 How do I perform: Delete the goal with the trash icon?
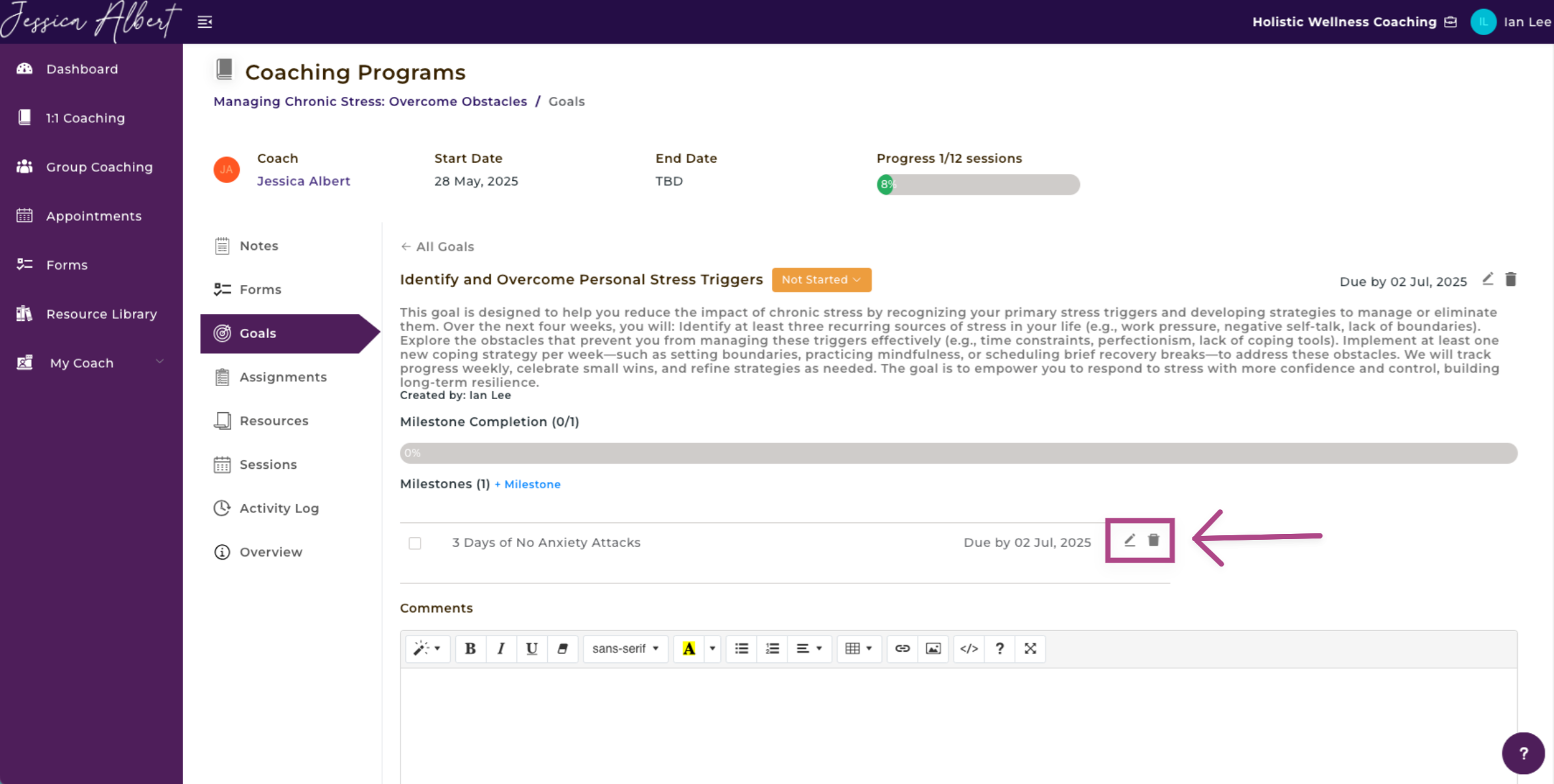click(x=1511, y=279)
